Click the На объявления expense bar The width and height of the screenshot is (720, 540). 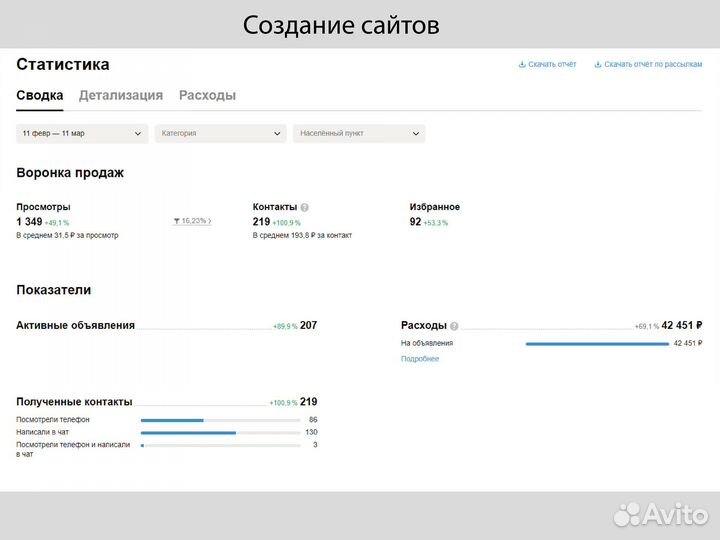(597, 344)
